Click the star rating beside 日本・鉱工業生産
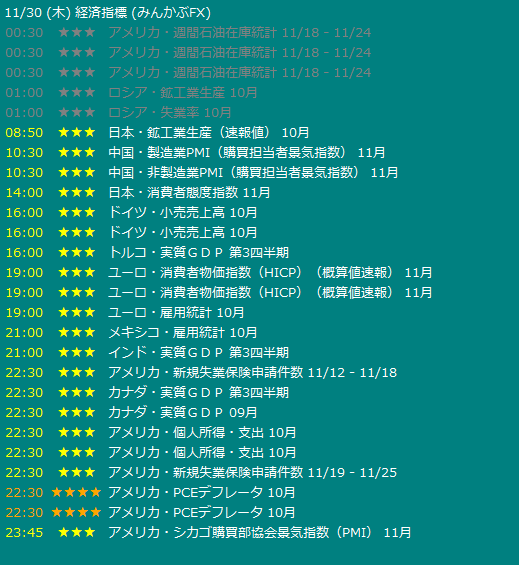This screenshot has width=519, height=565. 77,133
